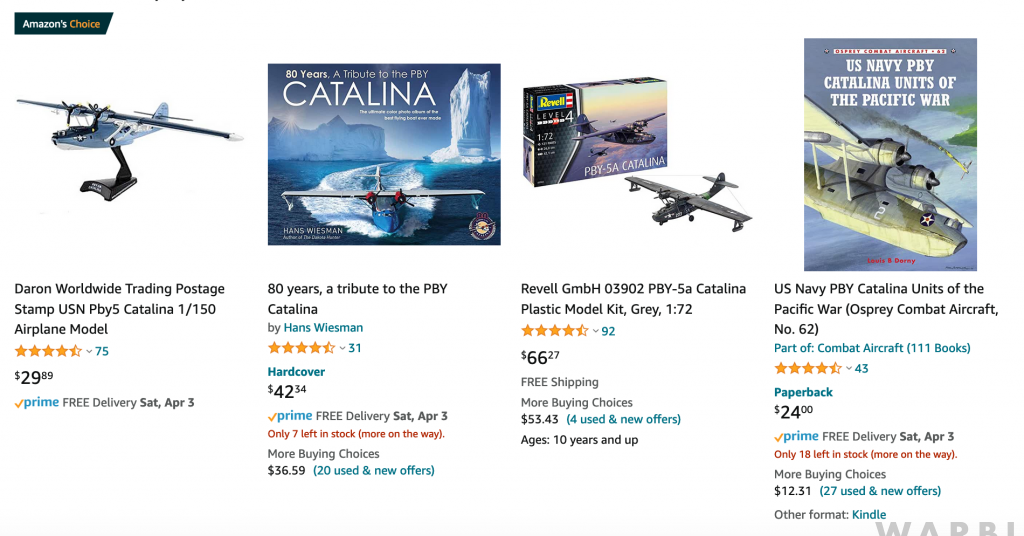Expand the Revell kit rating dropdown

pyautogui.click(x=596, y=331)
